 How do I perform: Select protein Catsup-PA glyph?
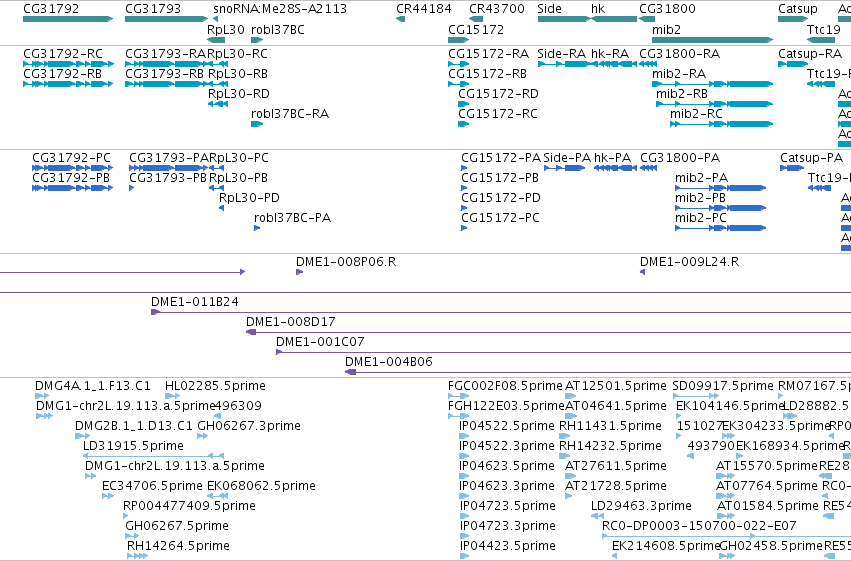click(792, 168)
